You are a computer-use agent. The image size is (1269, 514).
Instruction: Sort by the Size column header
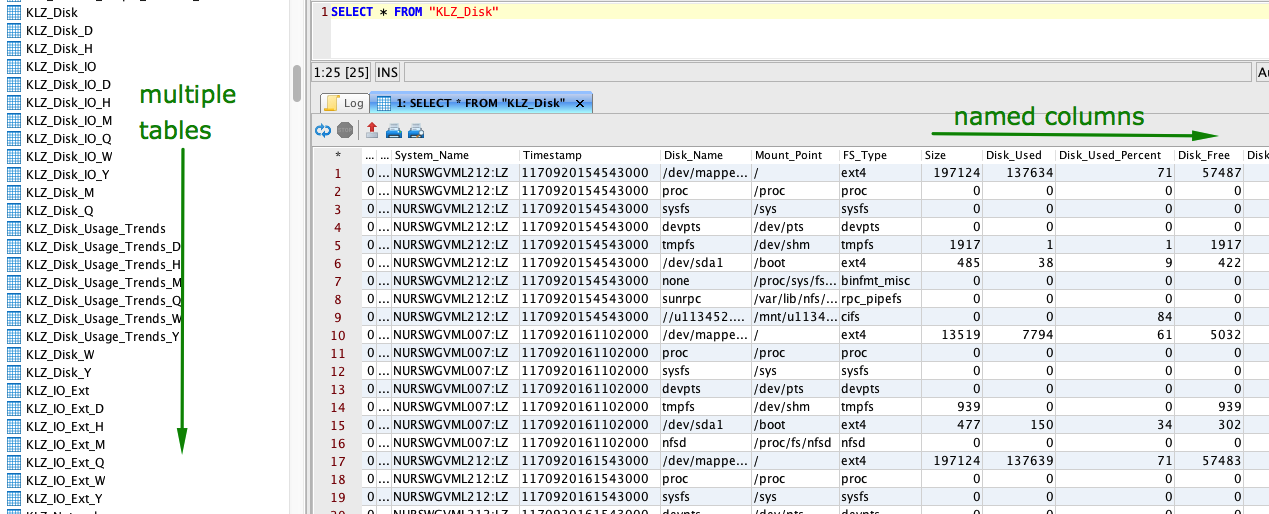(x=951, y=156)
